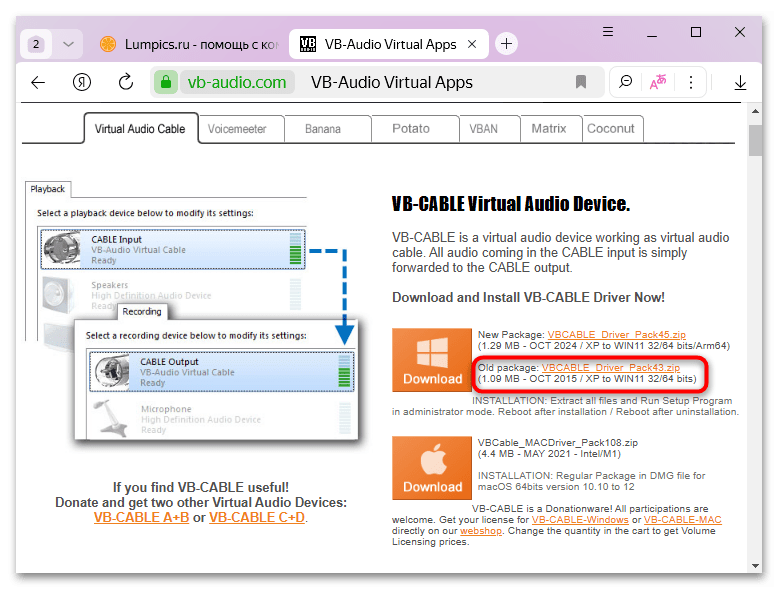778x589 pixels.
Task: Click the Microphone device in illustration
Action: tap(221, 419)
